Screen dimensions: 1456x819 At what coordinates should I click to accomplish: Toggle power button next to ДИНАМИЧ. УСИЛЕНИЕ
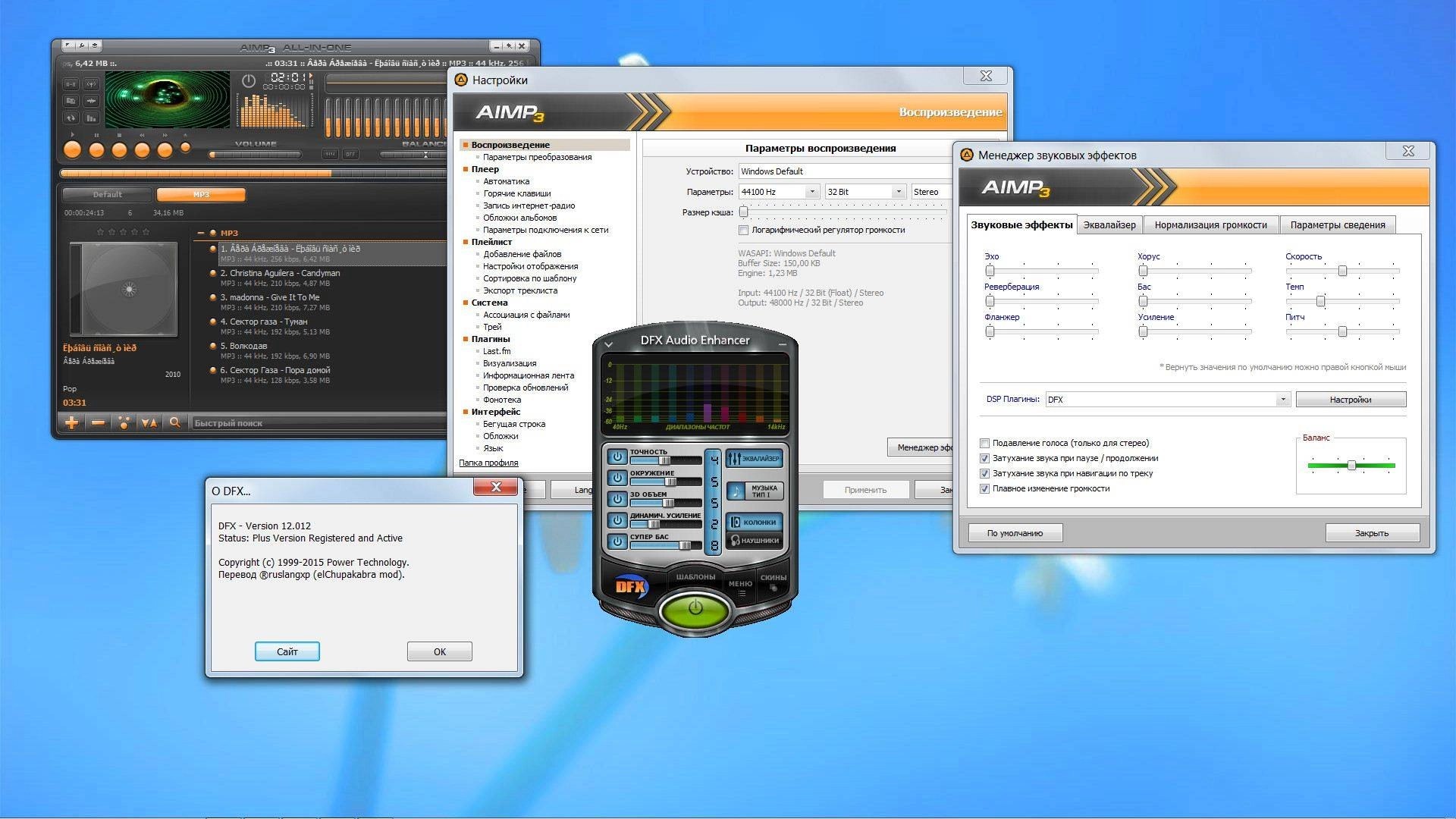pyautogui.click(x=617, y=521)
